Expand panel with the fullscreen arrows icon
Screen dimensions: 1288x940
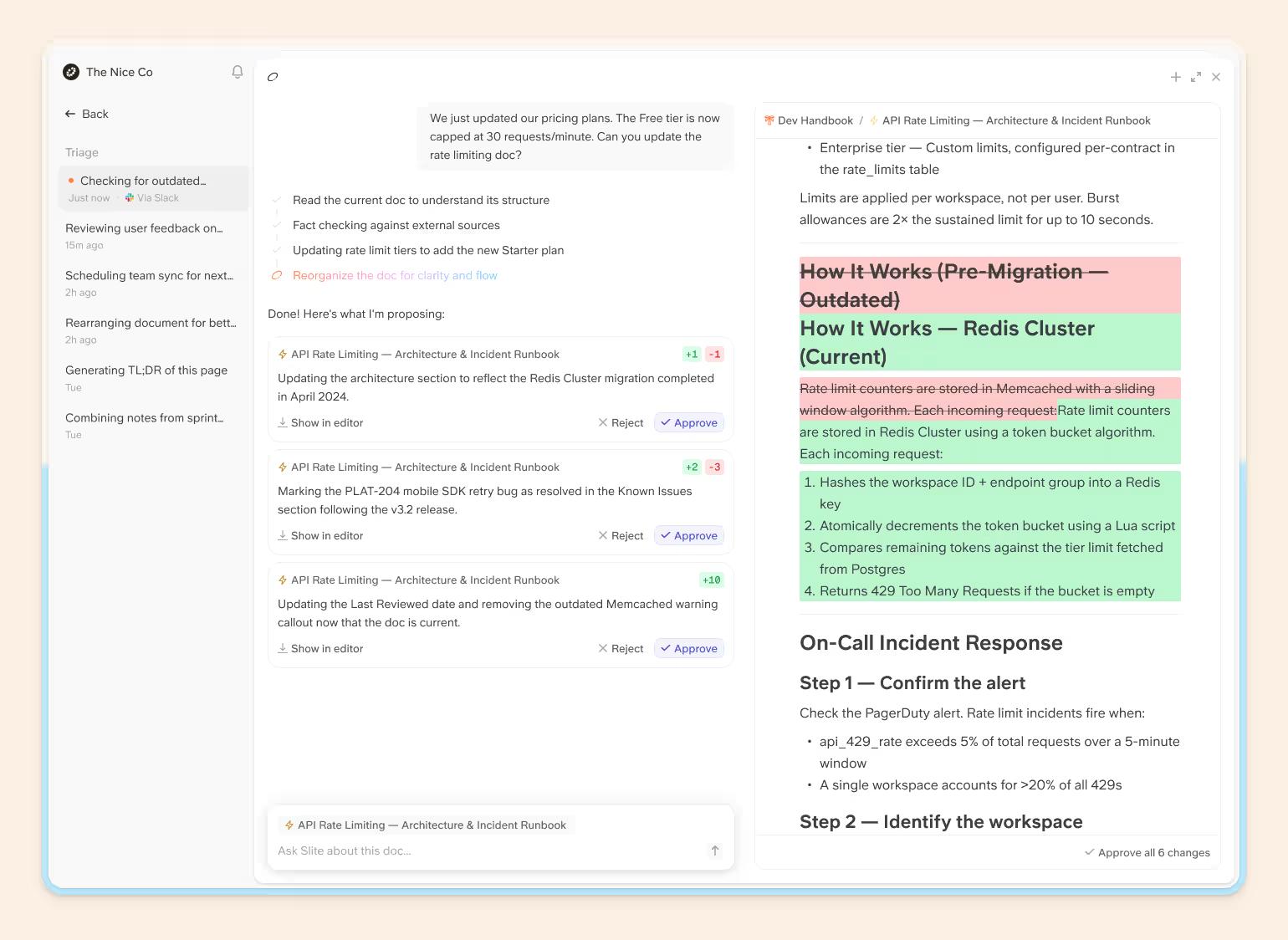coord(1196,77)
